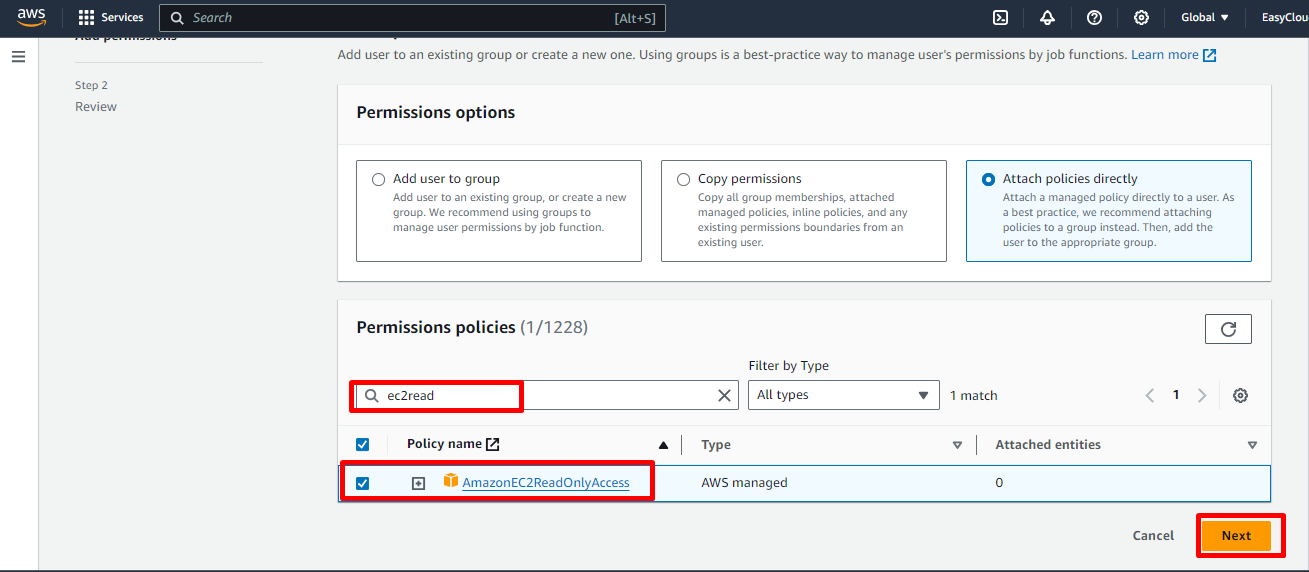Click the Cancel button
1309x572 pixels.
(x=1153, y=536)
